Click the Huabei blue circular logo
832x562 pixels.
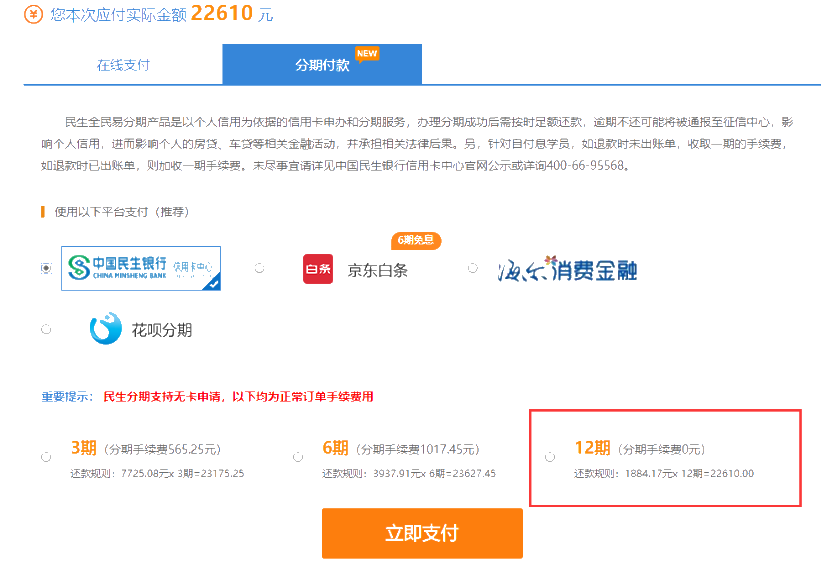click(106, 329)
